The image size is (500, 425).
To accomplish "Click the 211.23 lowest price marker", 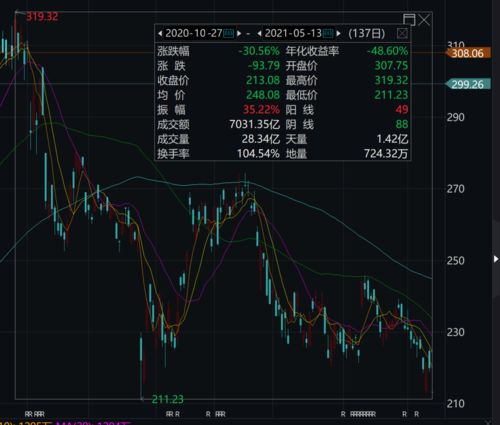I will [167, 399].
